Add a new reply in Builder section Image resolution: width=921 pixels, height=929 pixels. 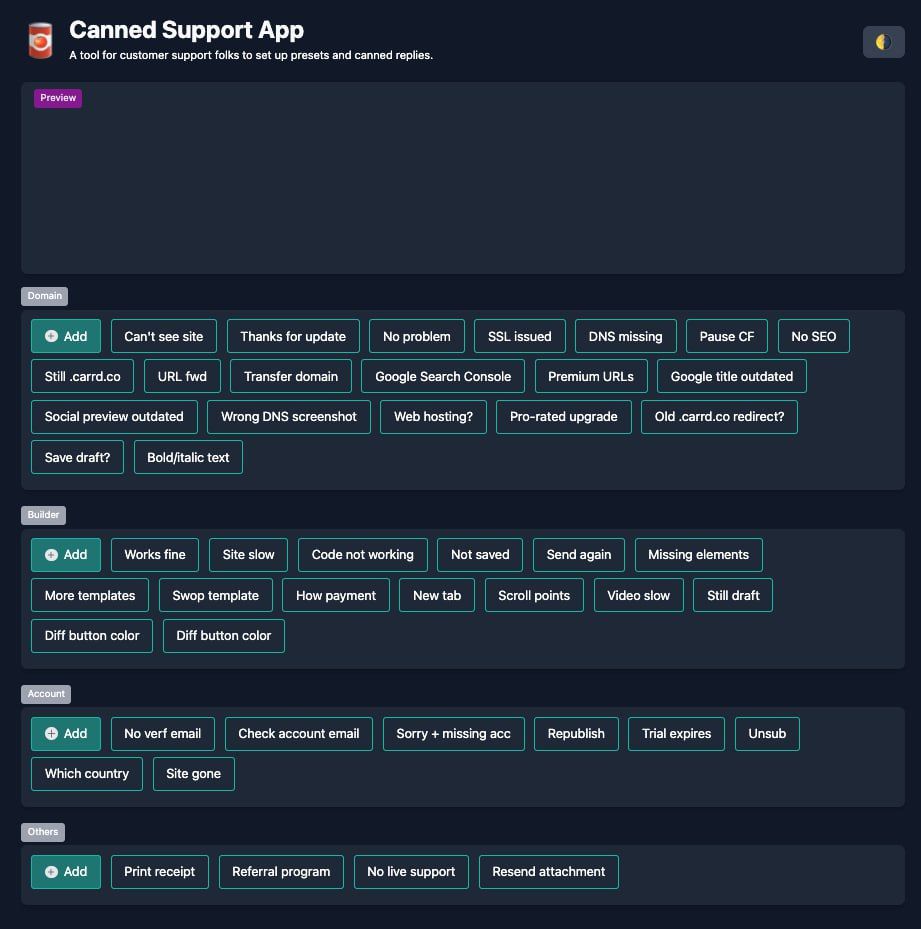pyautogui.click(x=66, y=555)
